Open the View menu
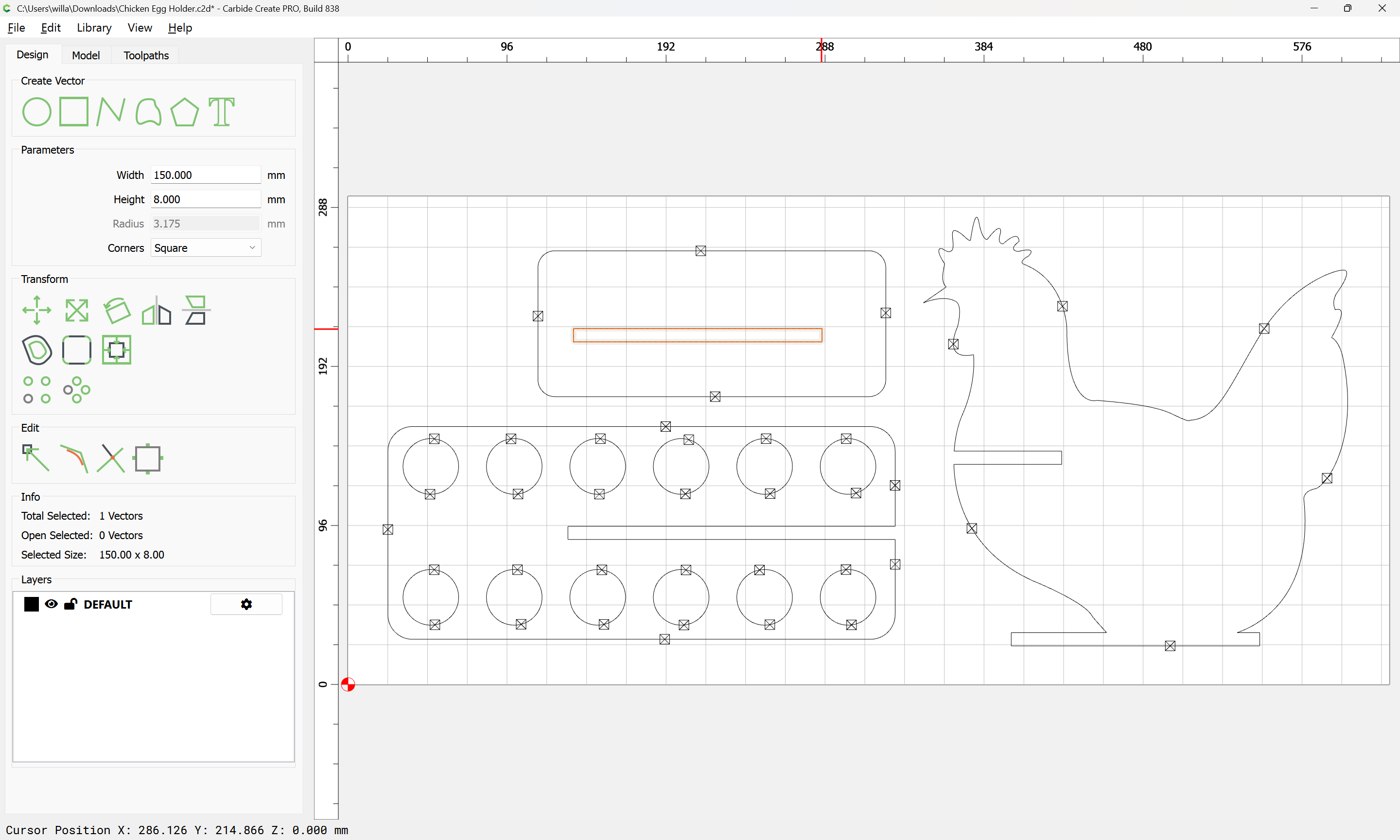The width and height of the screenshot is (1400, 840). [139, 28]
